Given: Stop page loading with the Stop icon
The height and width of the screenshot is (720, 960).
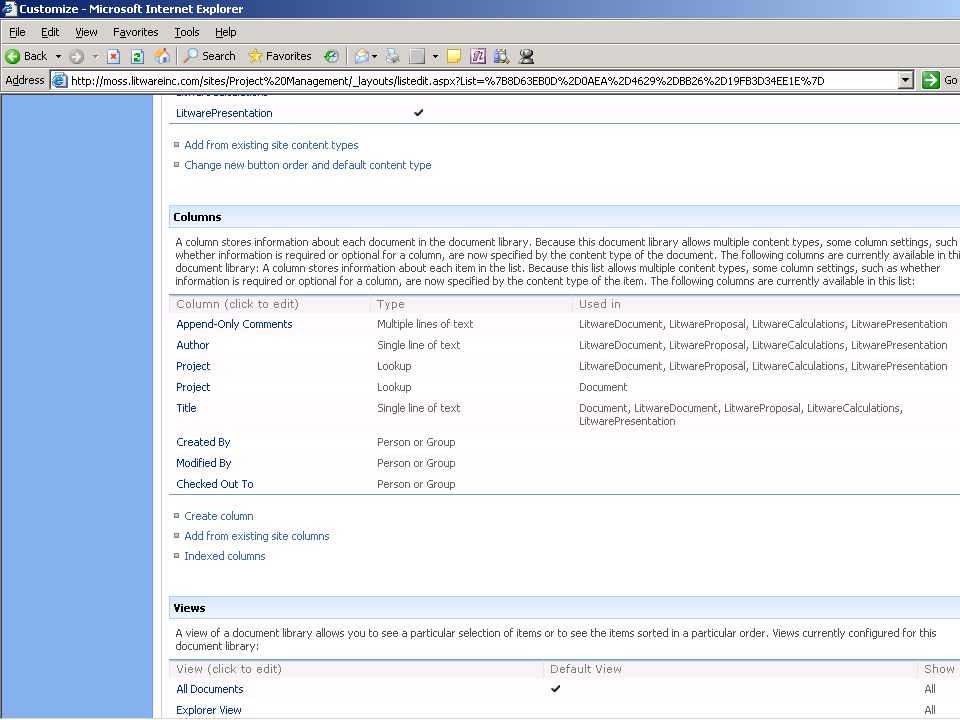Looking at the screenshot, I should pyautogui.click(x=113, y=56).
